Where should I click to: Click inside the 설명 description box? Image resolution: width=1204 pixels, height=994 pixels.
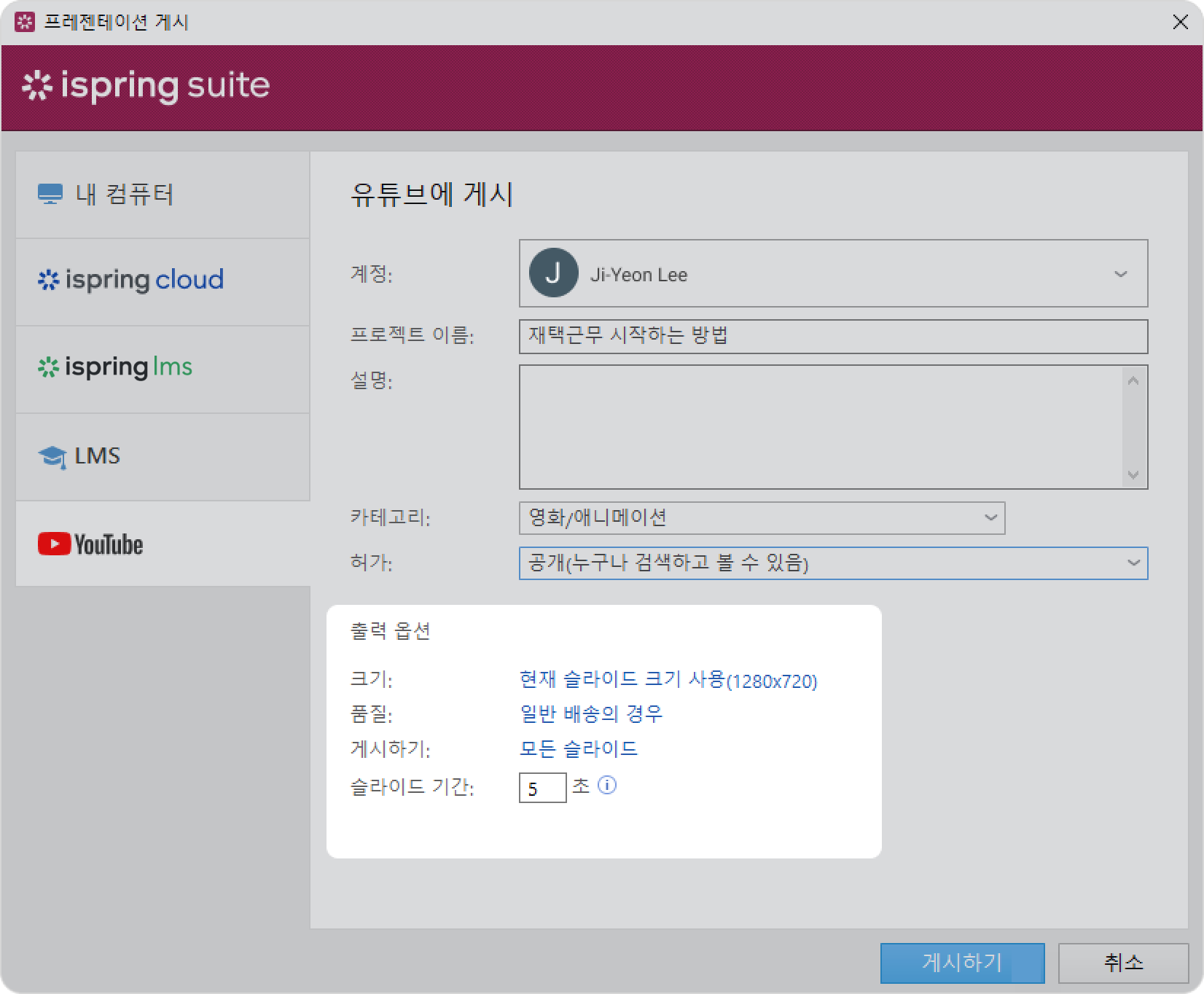[820, 426]
